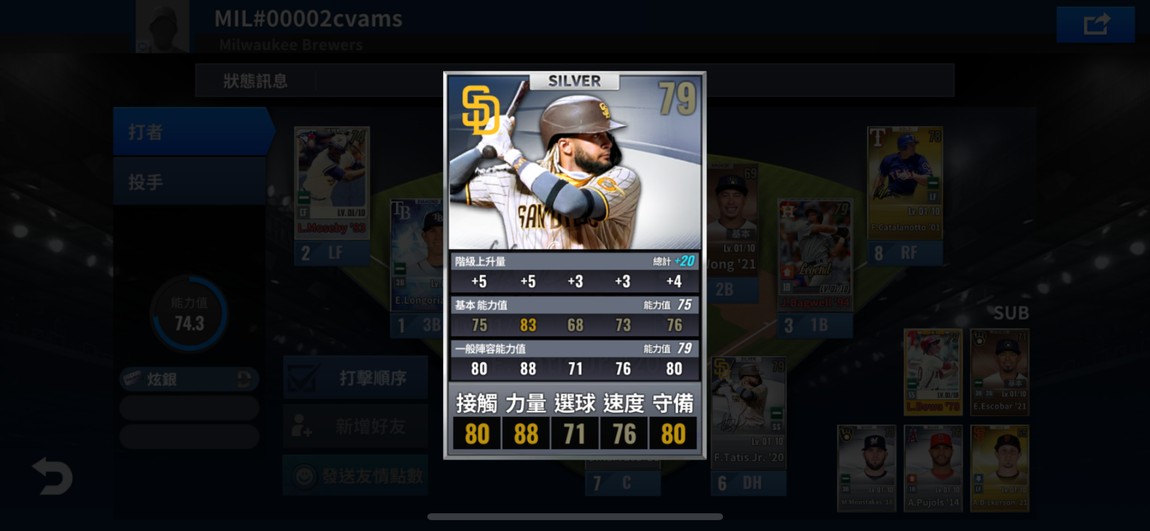The height and width of the screenshot is (531, 1150).
Task: Tap the refresh icon beside 炫銀
Action: coord(247,379)
